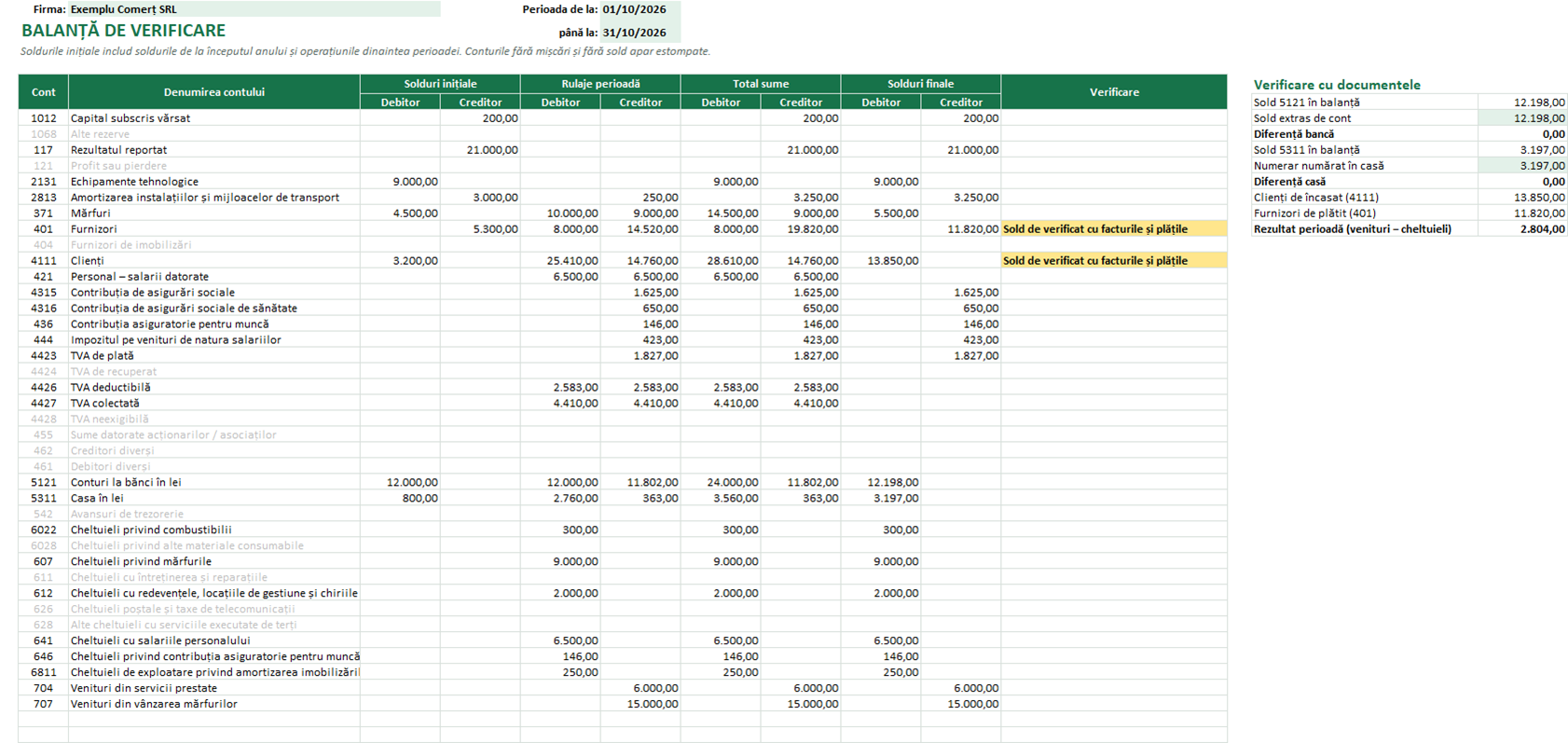This screenshot has width=1568, height=743.
Task: Click the "Rezultat perioadă (venituri – cheltuieli)" label
Action: 1353,229
